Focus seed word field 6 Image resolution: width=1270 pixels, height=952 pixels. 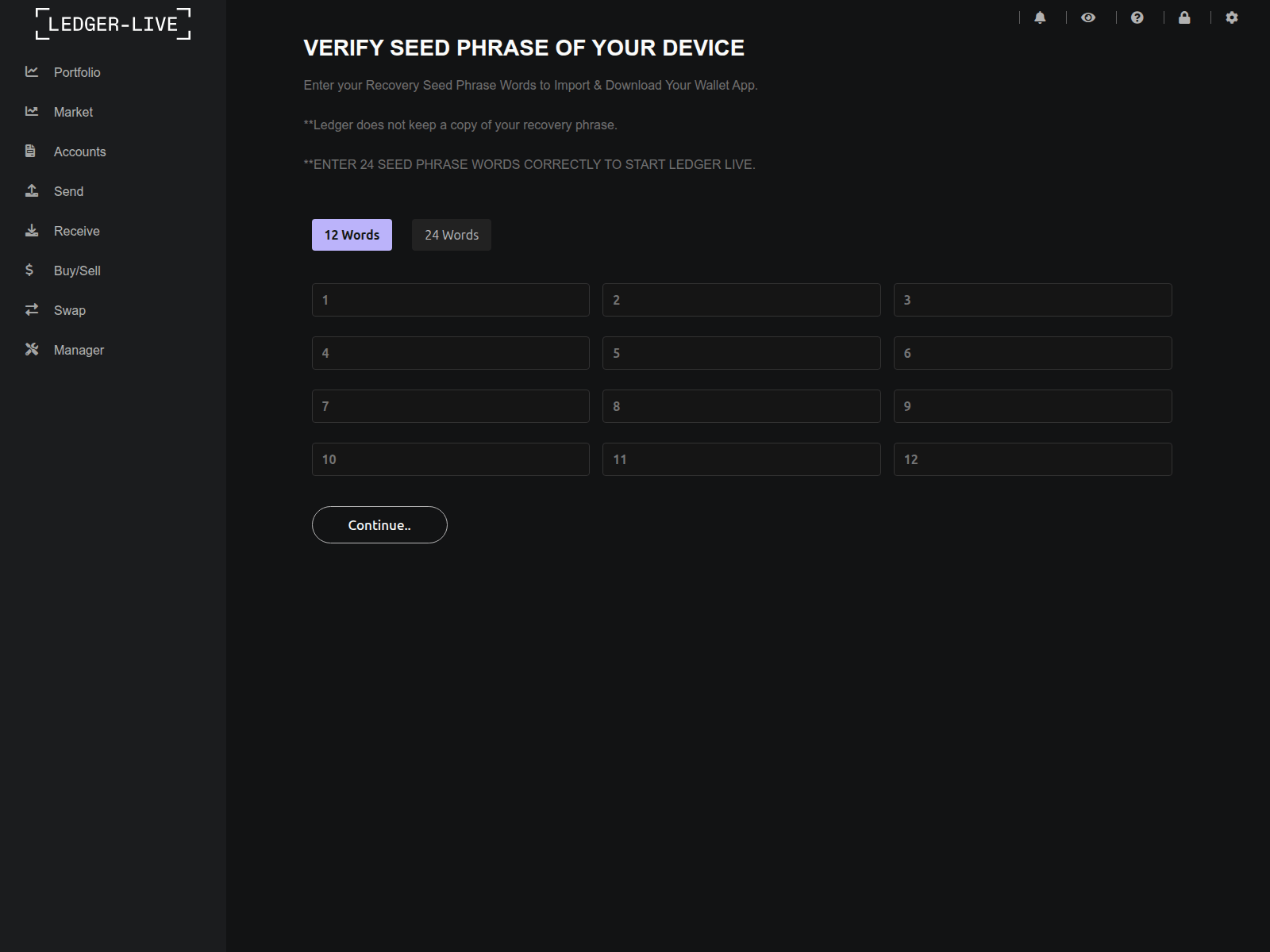click(1033, 353)
